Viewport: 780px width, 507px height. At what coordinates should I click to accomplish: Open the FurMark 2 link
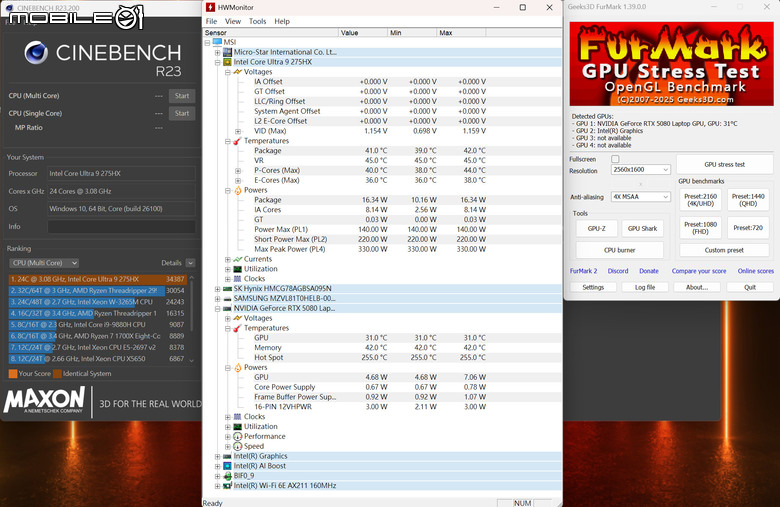coord(584,271)
